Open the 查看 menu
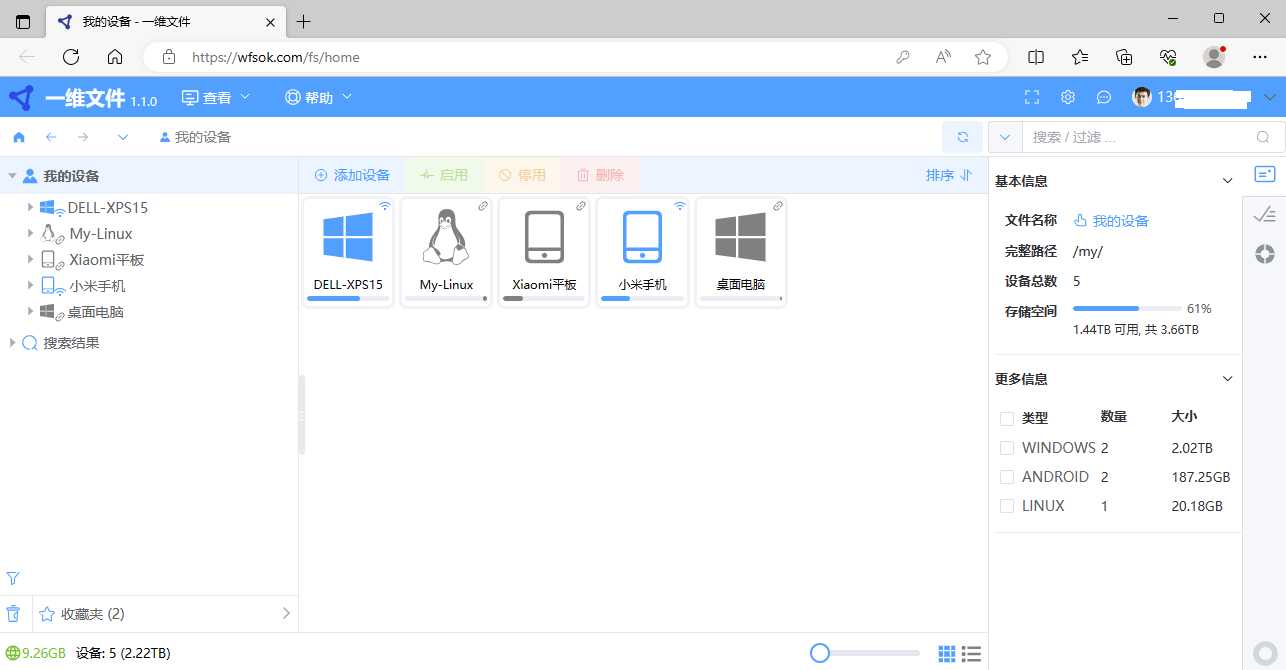The width and height of the screenshot is (1286, 670). click(x=216, y=97)
